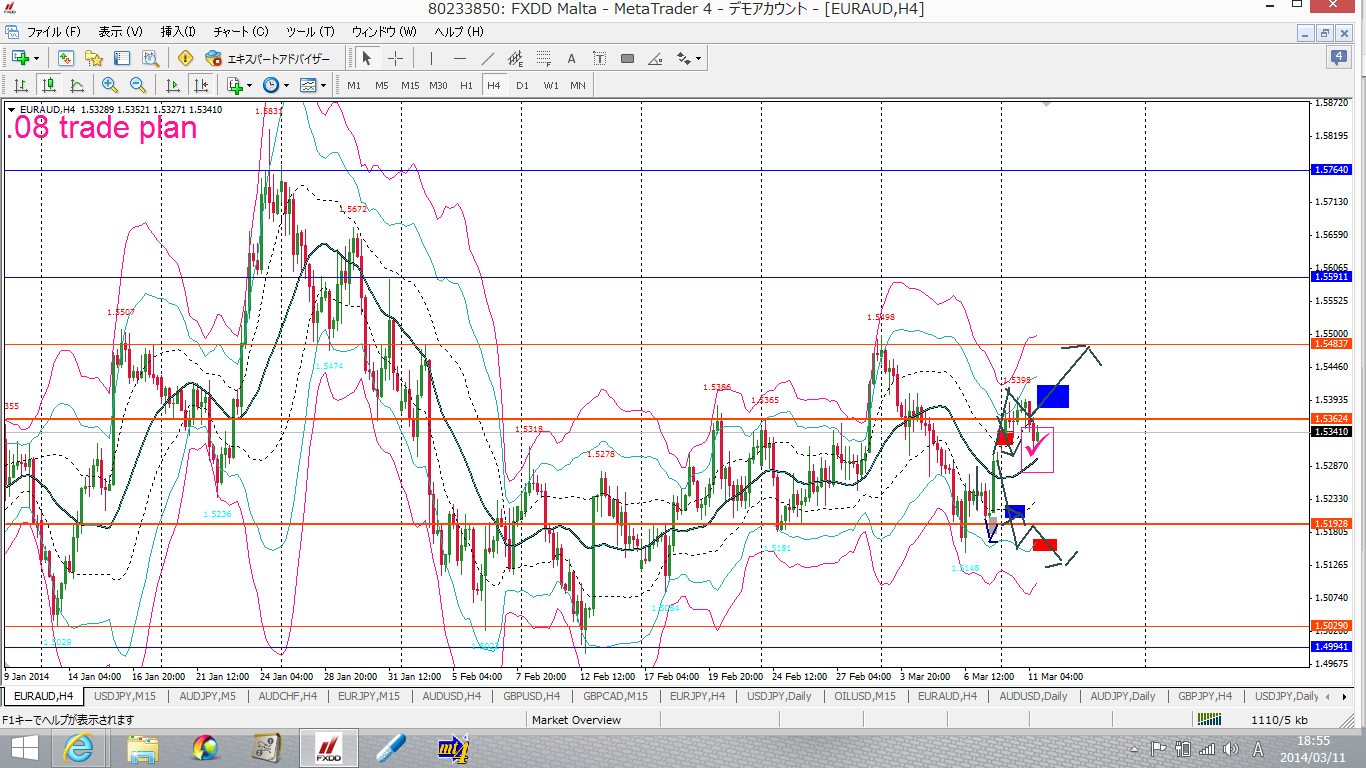Switch to the USDJPY,M15 chart tab

pos(125,696)
